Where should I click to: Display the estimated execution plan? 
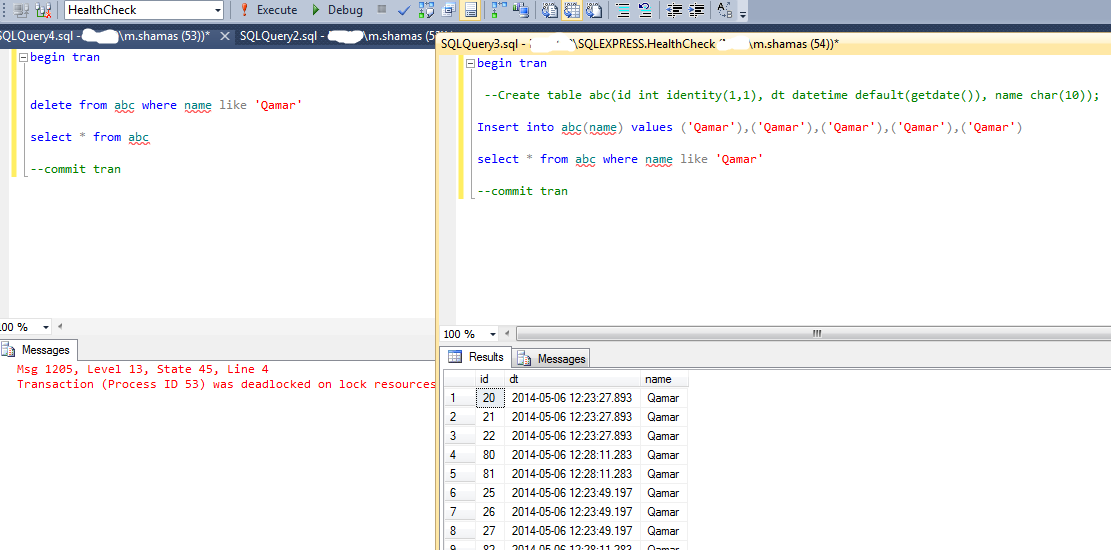(427, 10)
